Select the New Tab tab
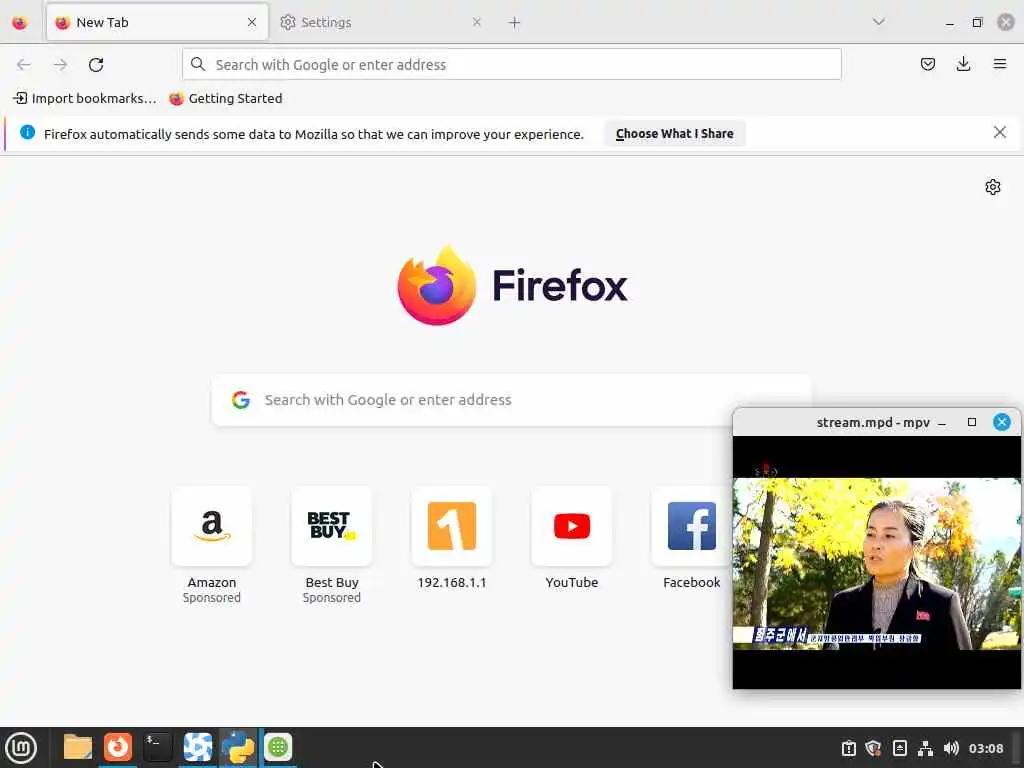1024x768 pixels. pyautogui.click(x=157, y=23)
